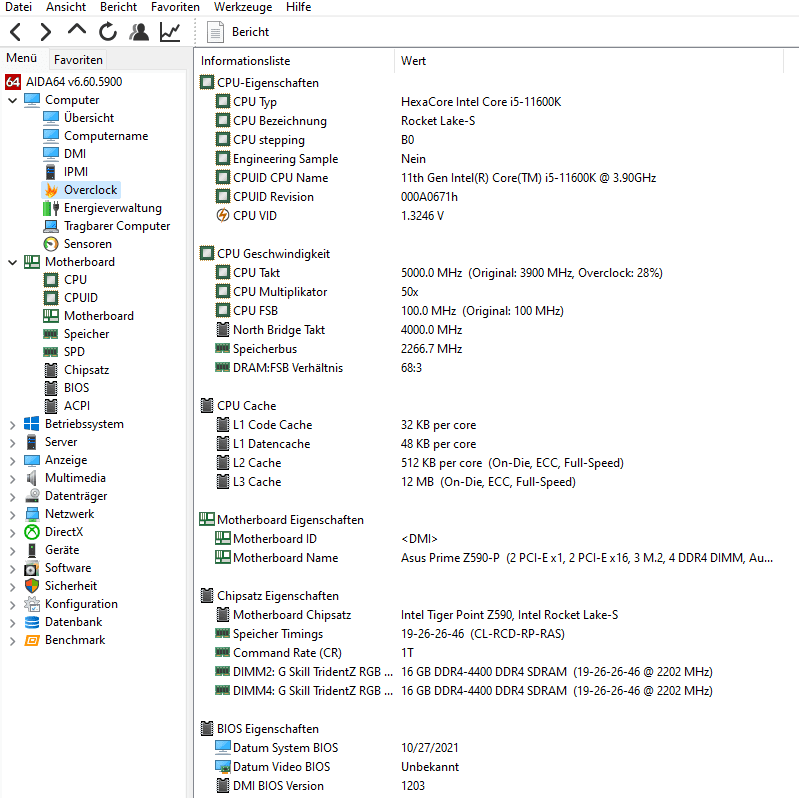This screenshot has width=799, height=798.
Task: Expand the Datenbank node
Action: [x=13, y=622]
